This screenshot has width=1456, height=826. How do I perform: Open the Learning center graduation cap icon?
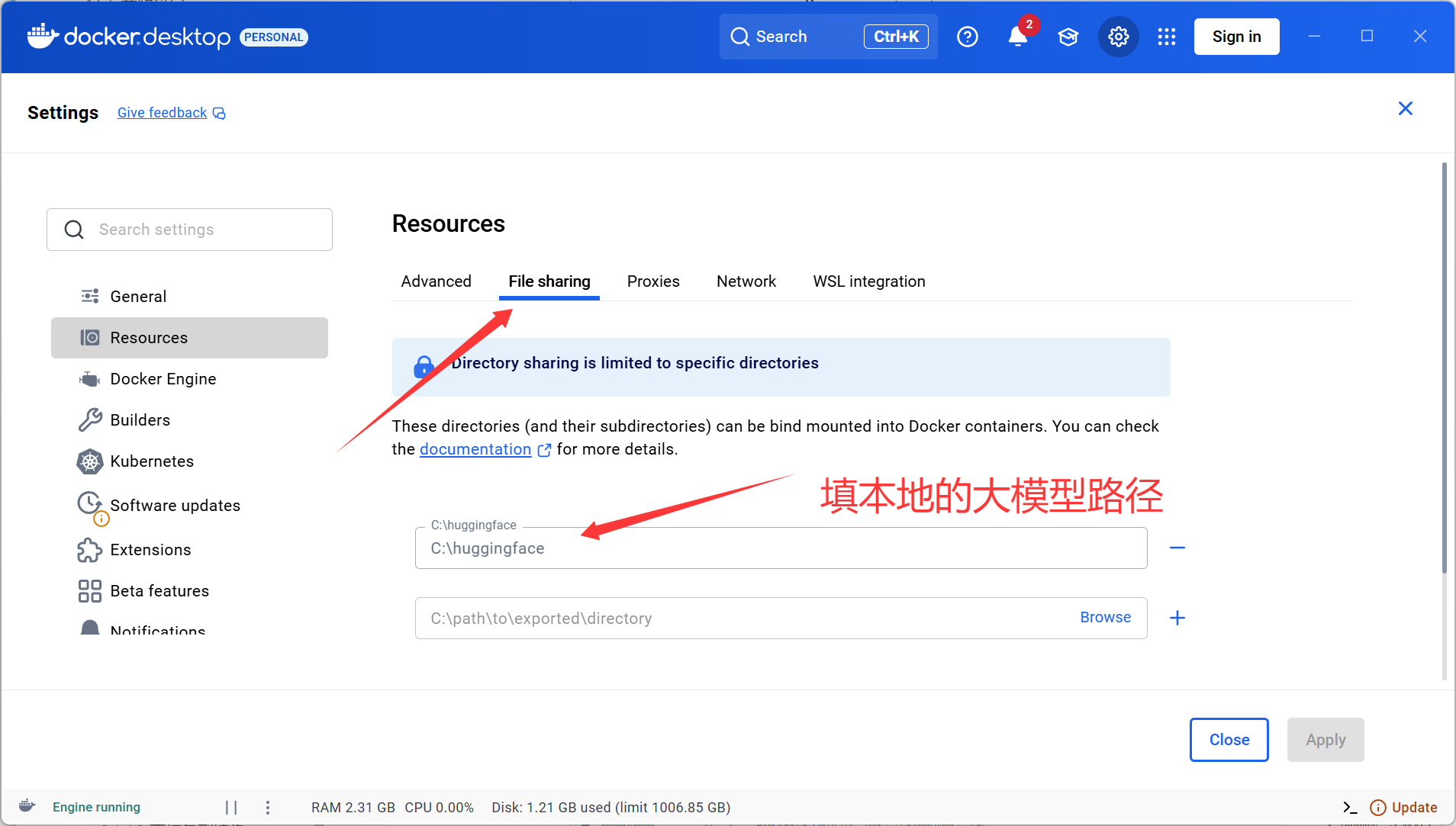1068,37
